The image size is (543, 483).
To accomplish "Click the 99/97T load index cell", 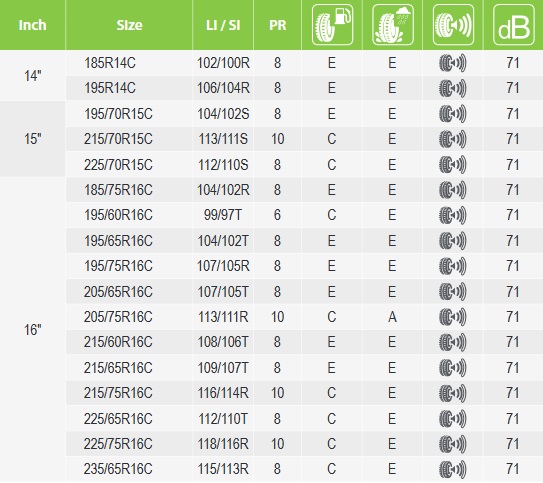I will pos(223,215).
